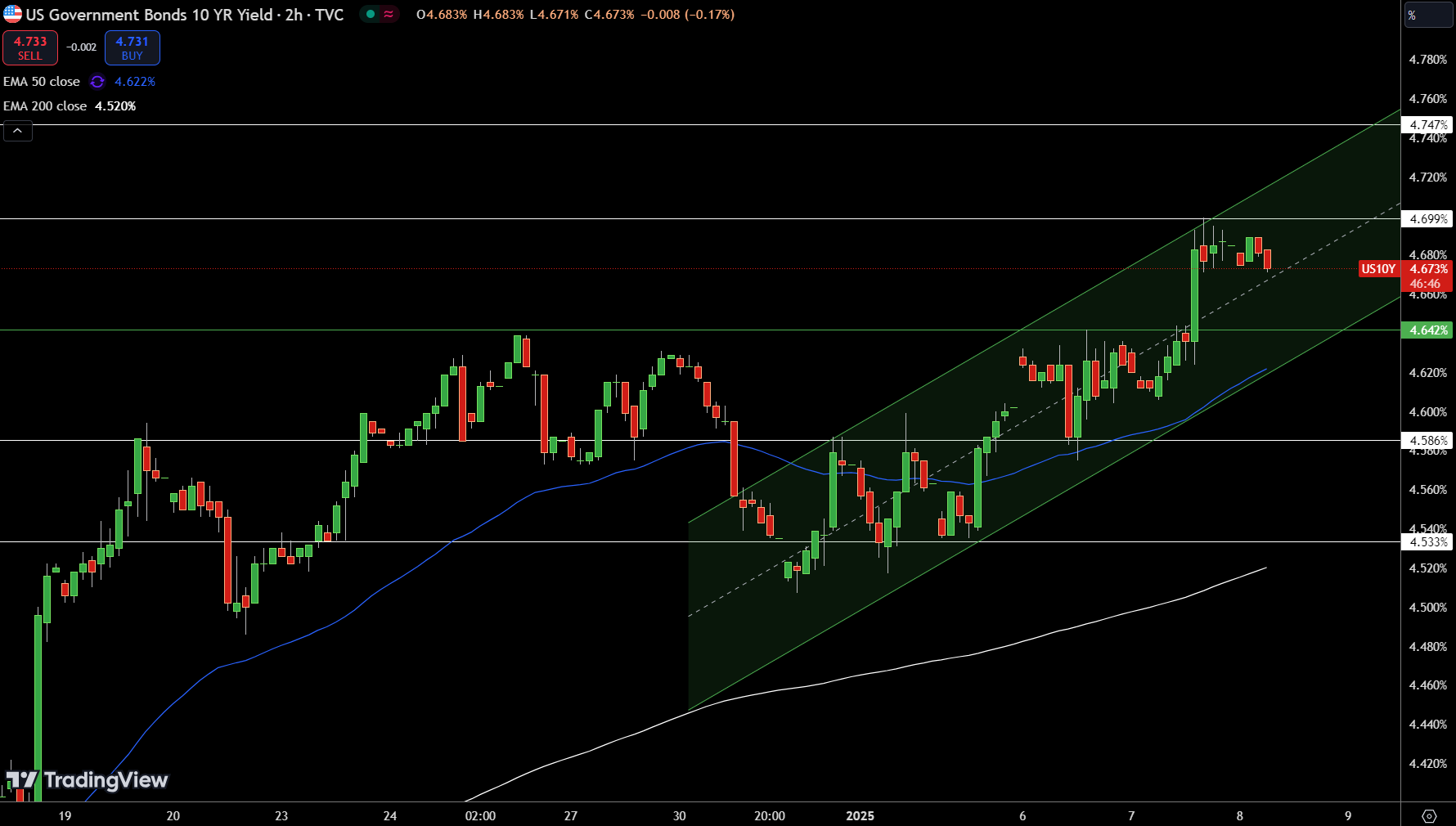Click the EMA 50 value 4.622%
This screenshot has height=826, width=1456.
pos(135,82)
